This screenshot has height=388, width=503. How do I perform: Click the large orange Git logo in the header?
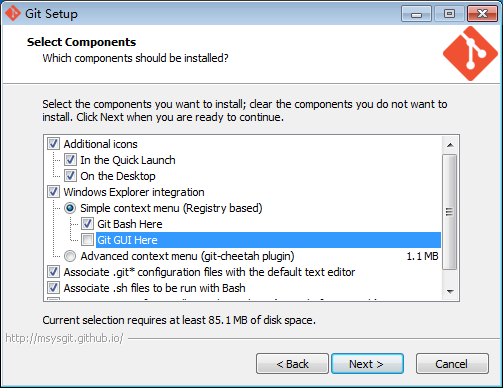[x=470, y=54]
